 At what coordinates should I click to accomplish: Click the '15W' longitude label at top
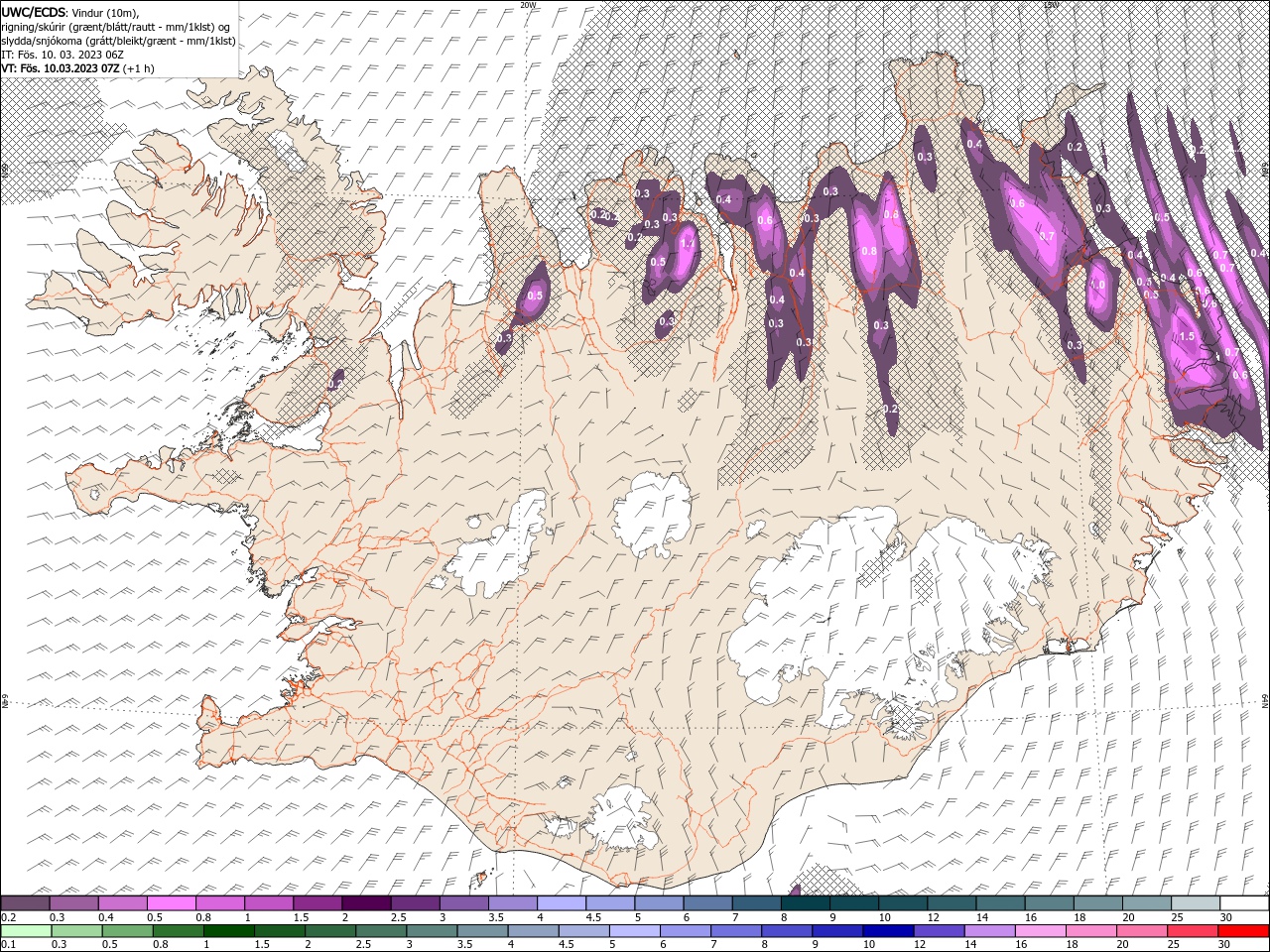[x=1052, y=5]
